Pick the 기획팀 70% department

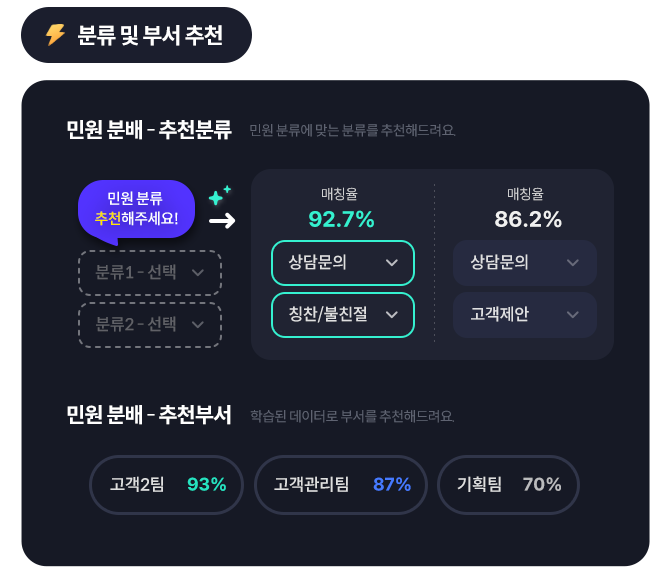click(508, 485)
